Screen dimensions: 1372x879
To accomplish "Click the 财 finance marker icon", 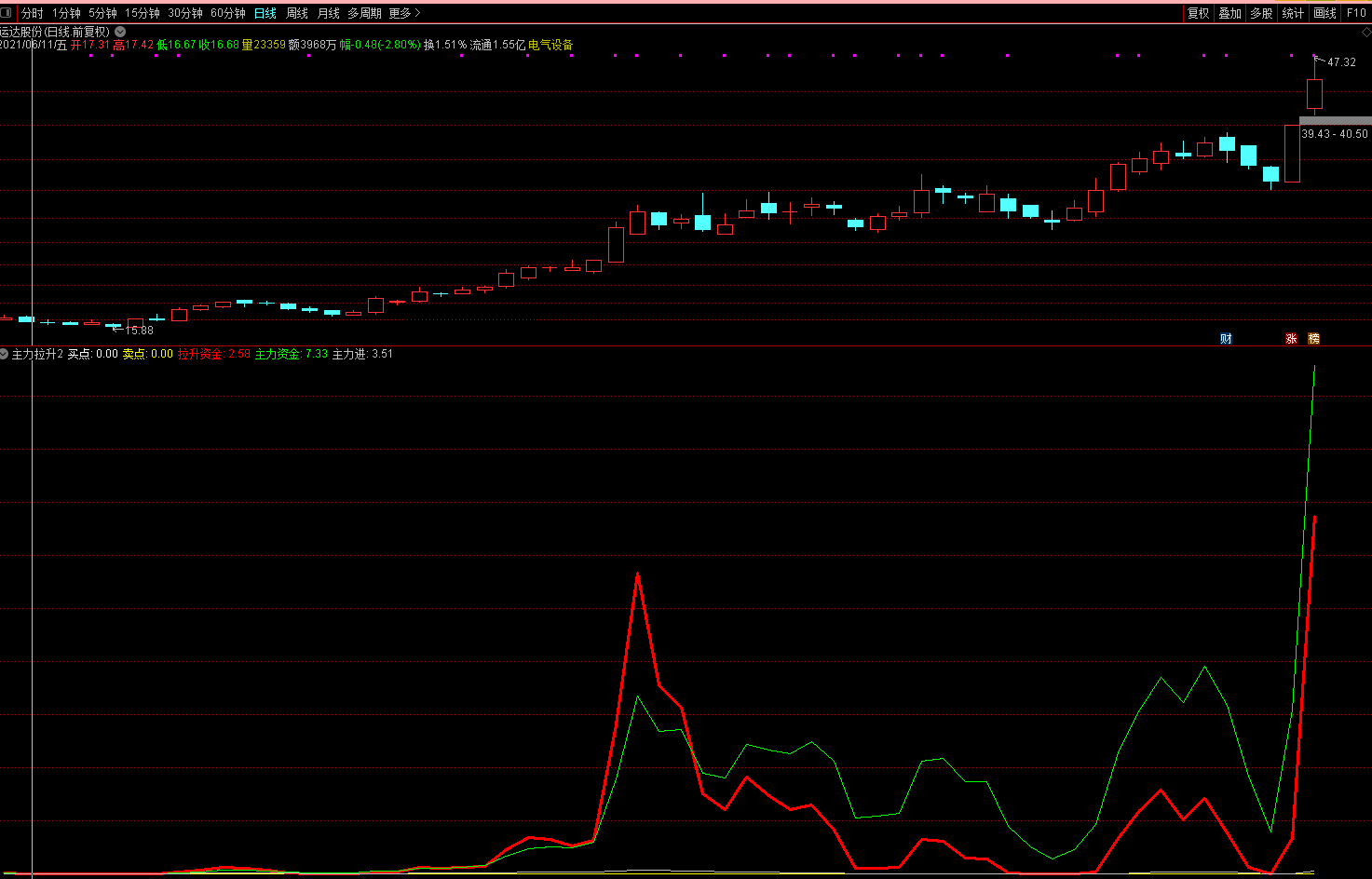I will click(1226, 339).
